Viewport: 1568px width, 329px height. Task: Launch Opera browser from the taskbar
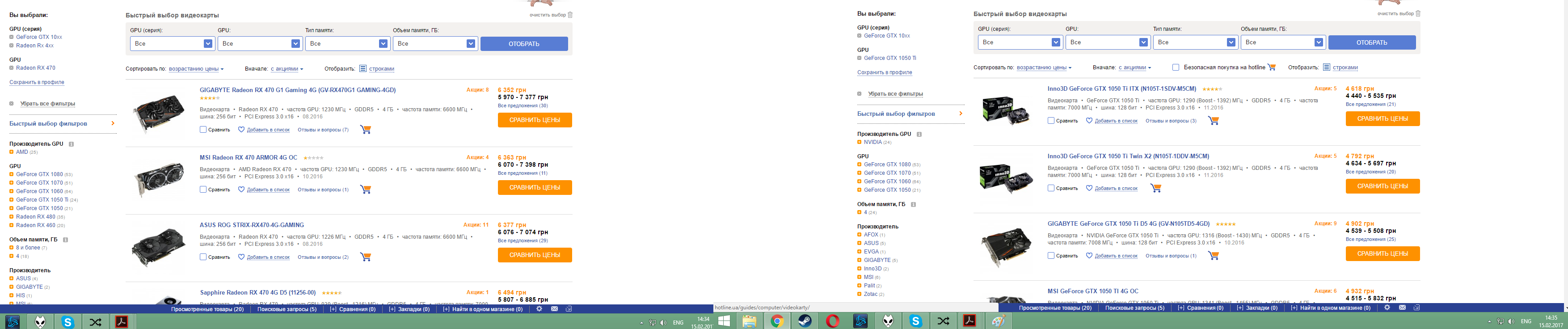click(833, 321)
